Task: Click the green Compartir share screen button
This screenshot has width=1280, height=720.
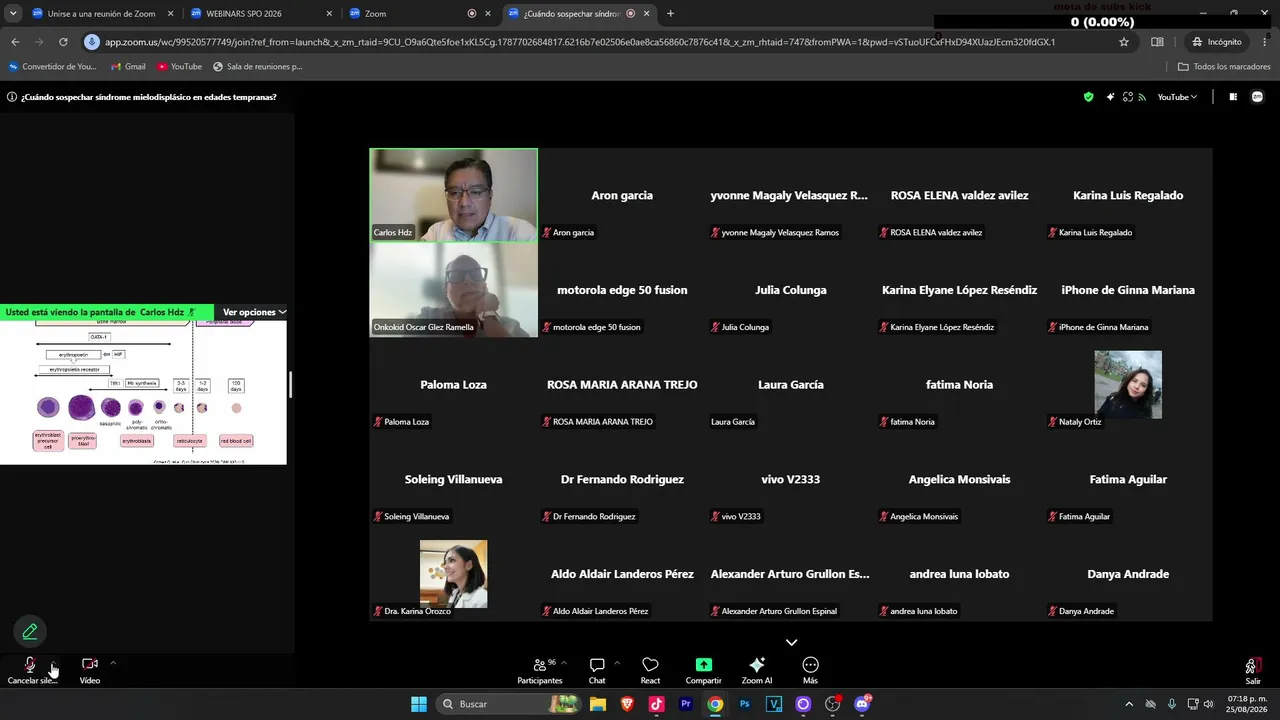Action: tap(703, 670)
